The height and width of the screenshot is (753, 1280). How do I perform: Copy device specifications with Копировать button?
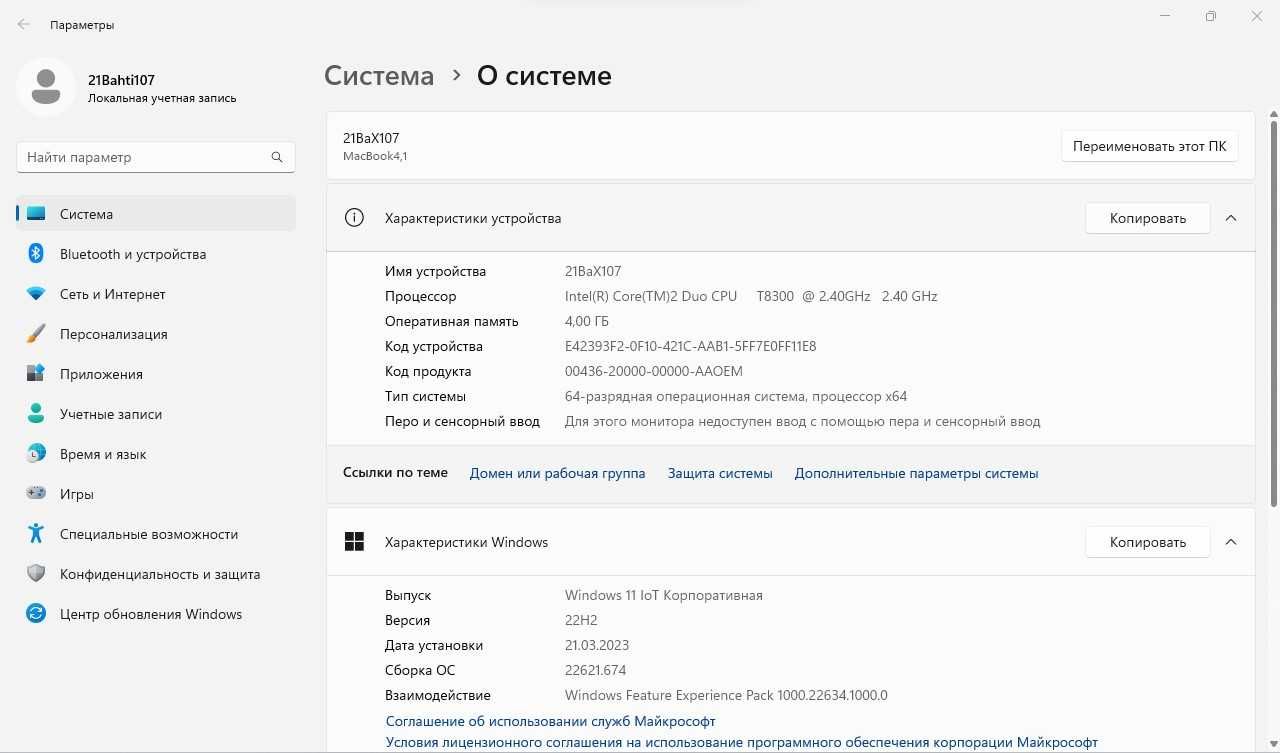(1148, 218)
